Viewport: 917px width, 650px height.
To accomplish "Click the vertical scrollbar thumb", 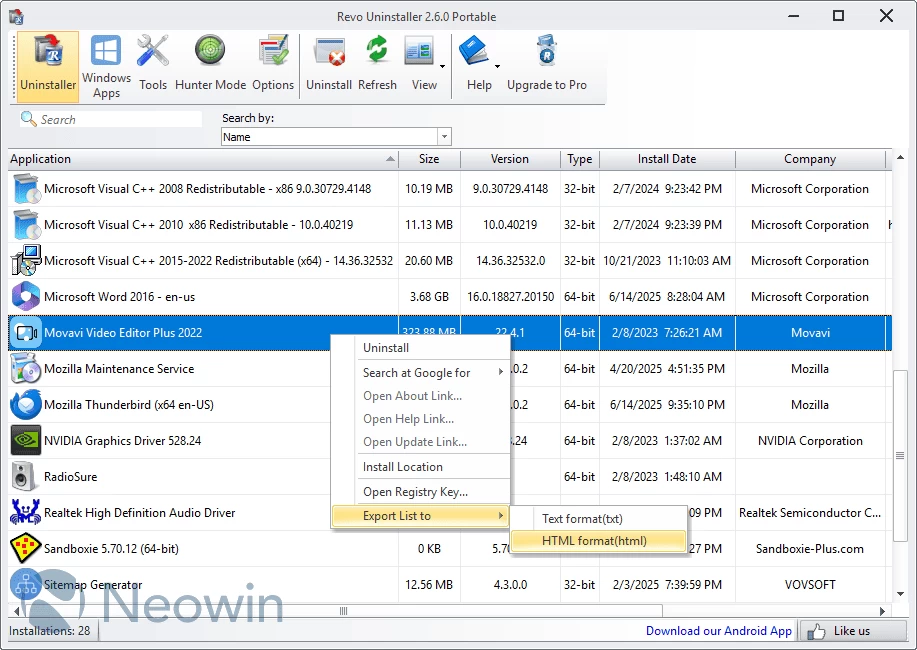I will 900,456.
